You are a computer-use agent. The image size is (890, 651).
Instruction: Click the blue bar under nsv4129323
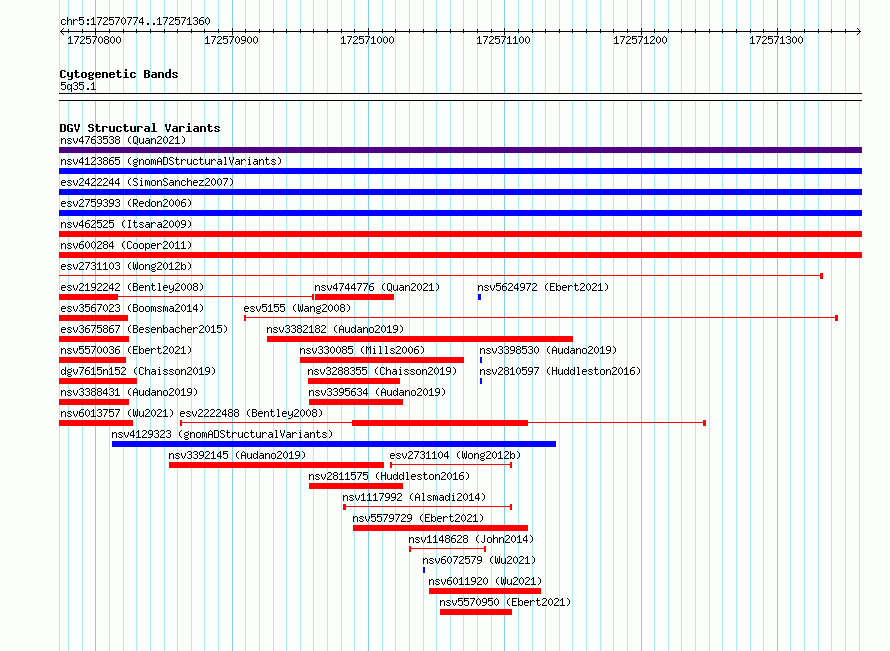(x=334, y=444)
